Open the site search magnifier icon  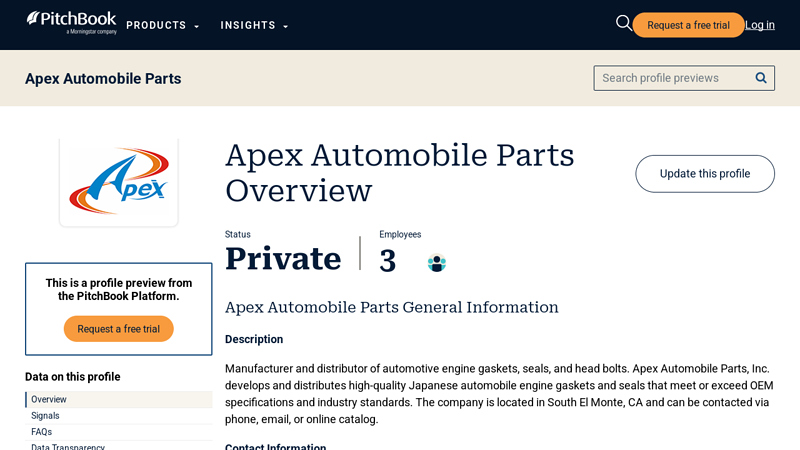point(623,23)
